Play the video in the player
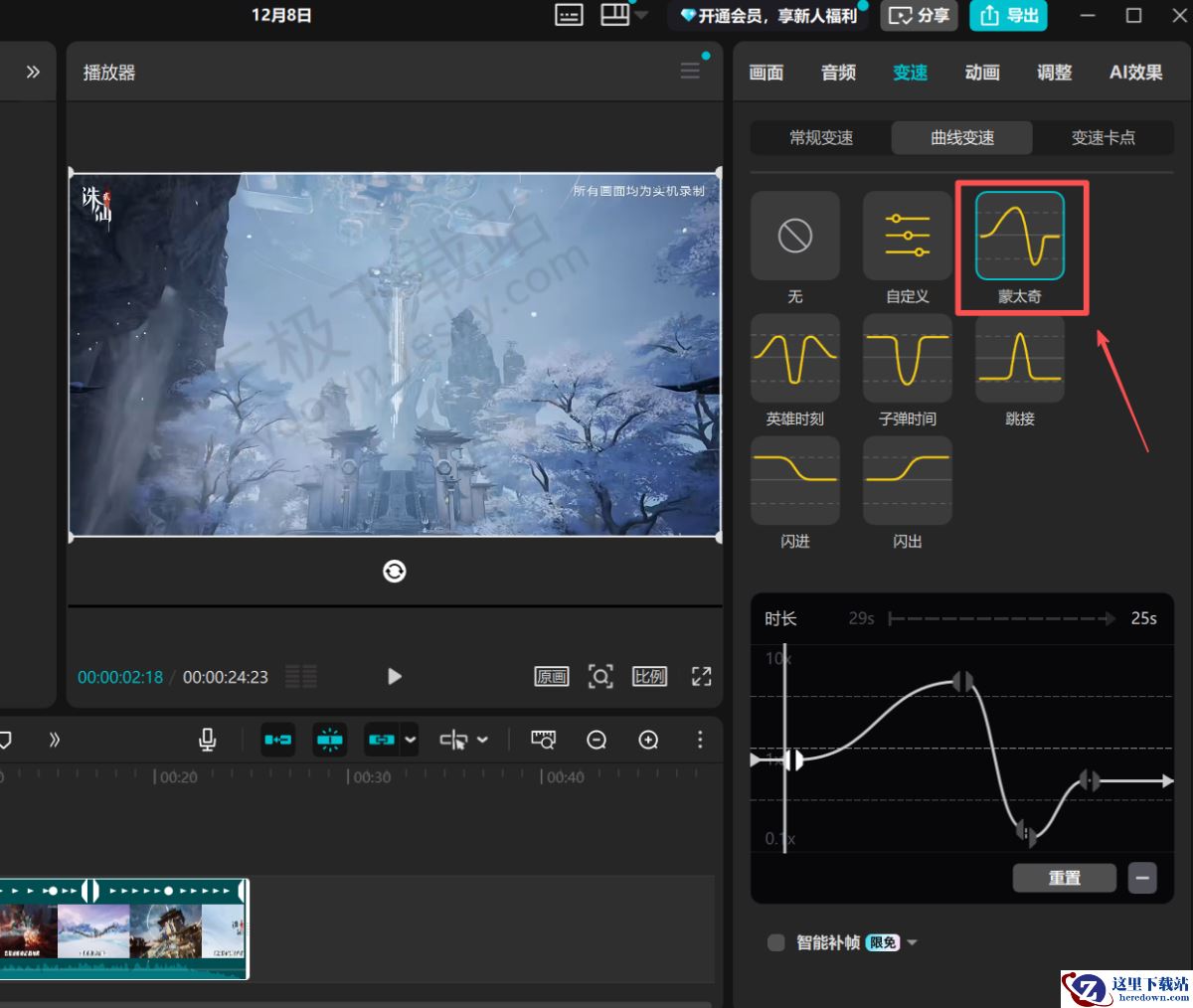Viewport: 1193px width, 1008px height. pos(394,677)
